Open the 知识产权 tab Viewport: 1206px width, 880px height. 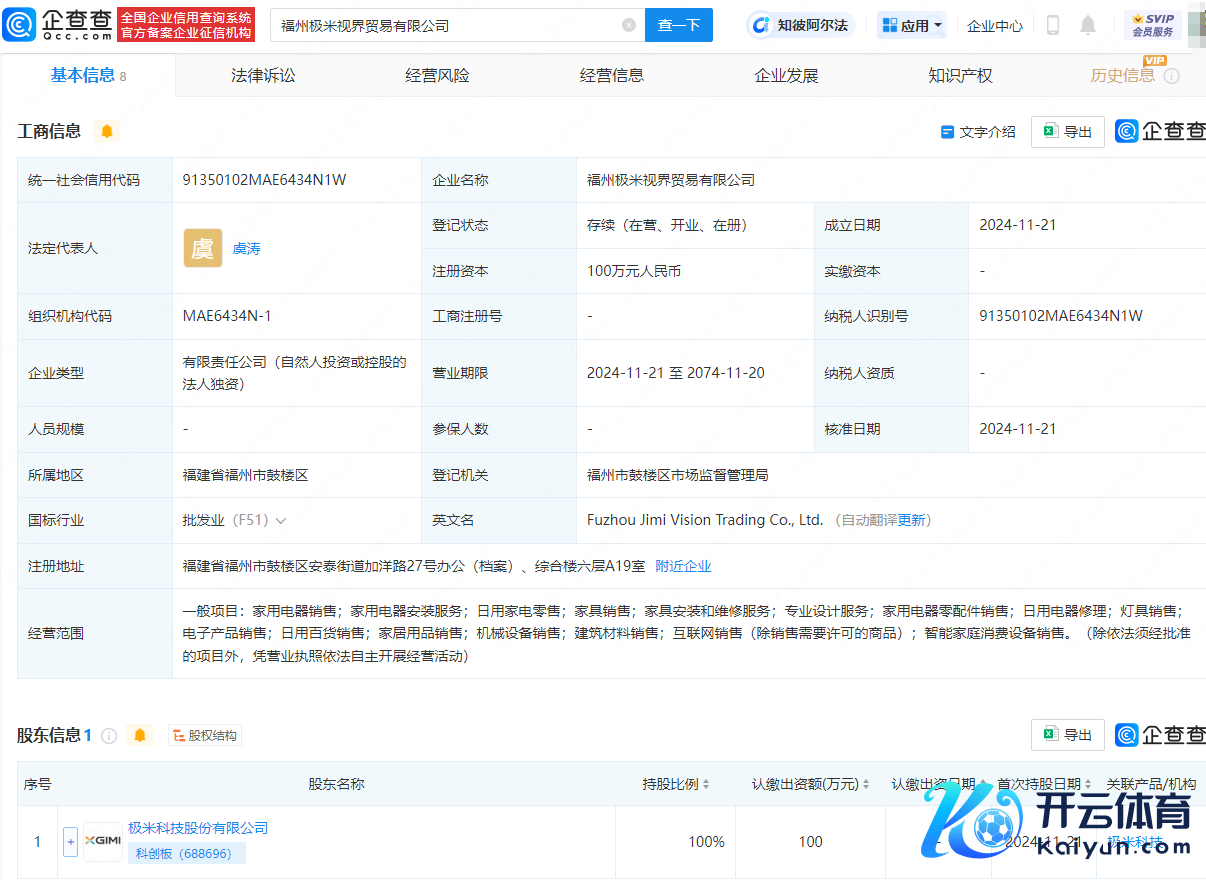pos(960,75)
